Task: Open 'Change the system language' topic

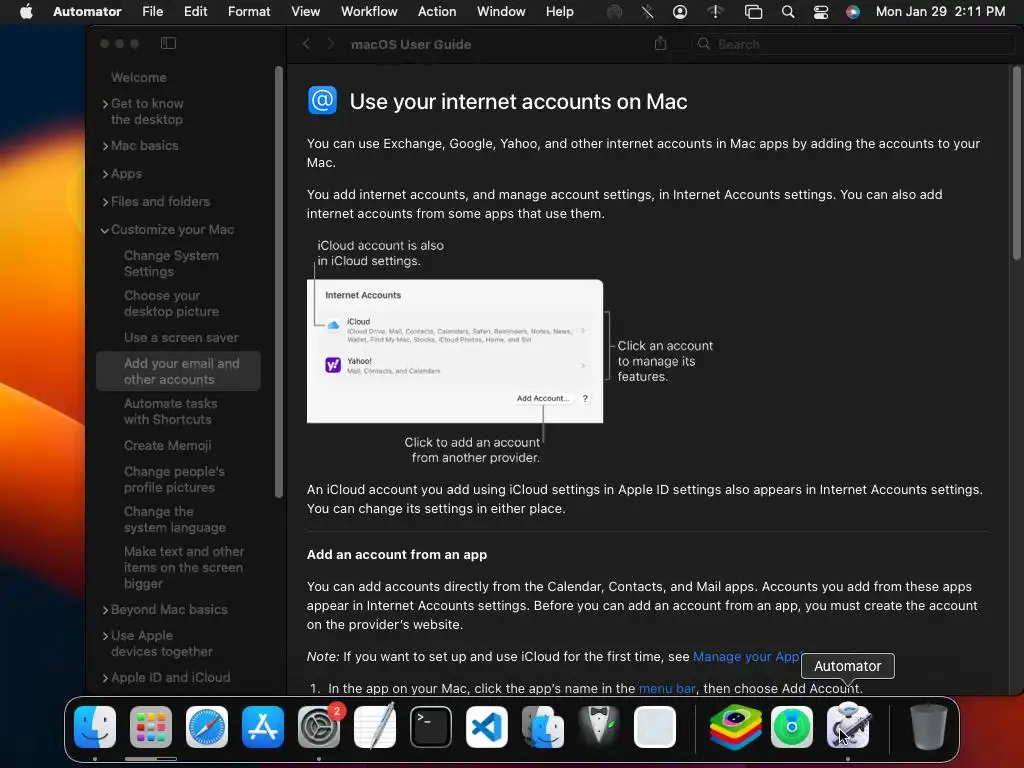Action: 174,519
